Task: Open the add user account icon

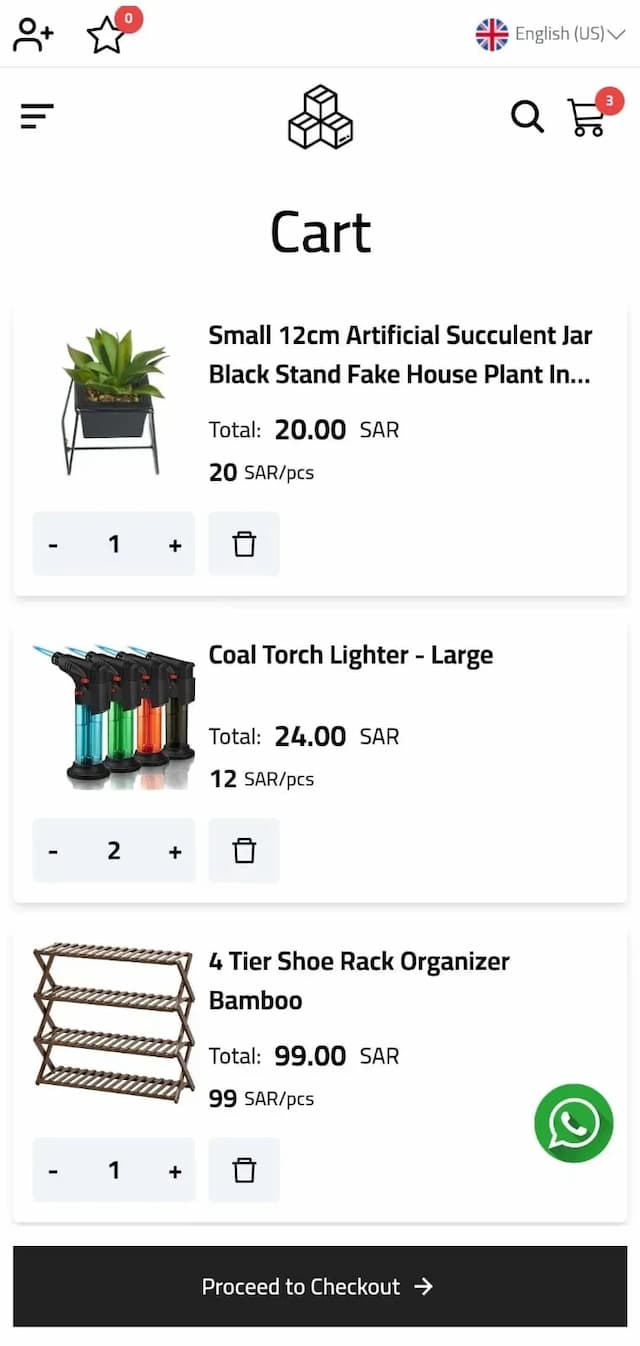Action: pyautogui.click(x=33, y=35)
